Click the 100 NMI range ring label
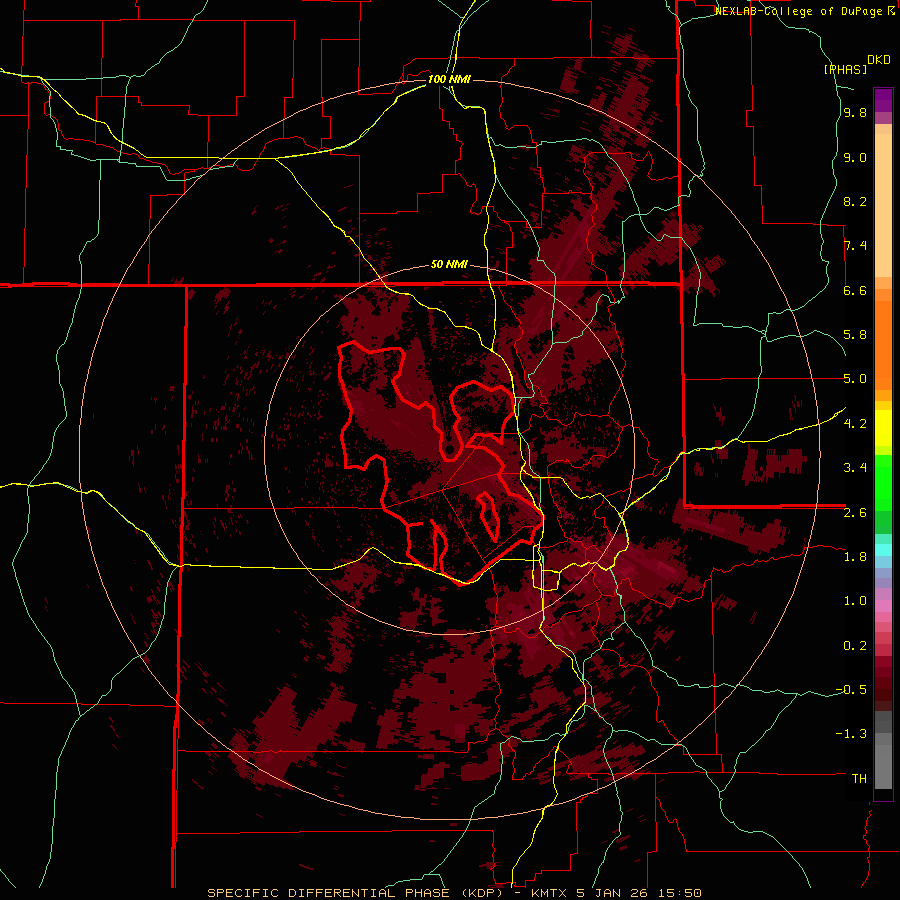 (449, 79)
